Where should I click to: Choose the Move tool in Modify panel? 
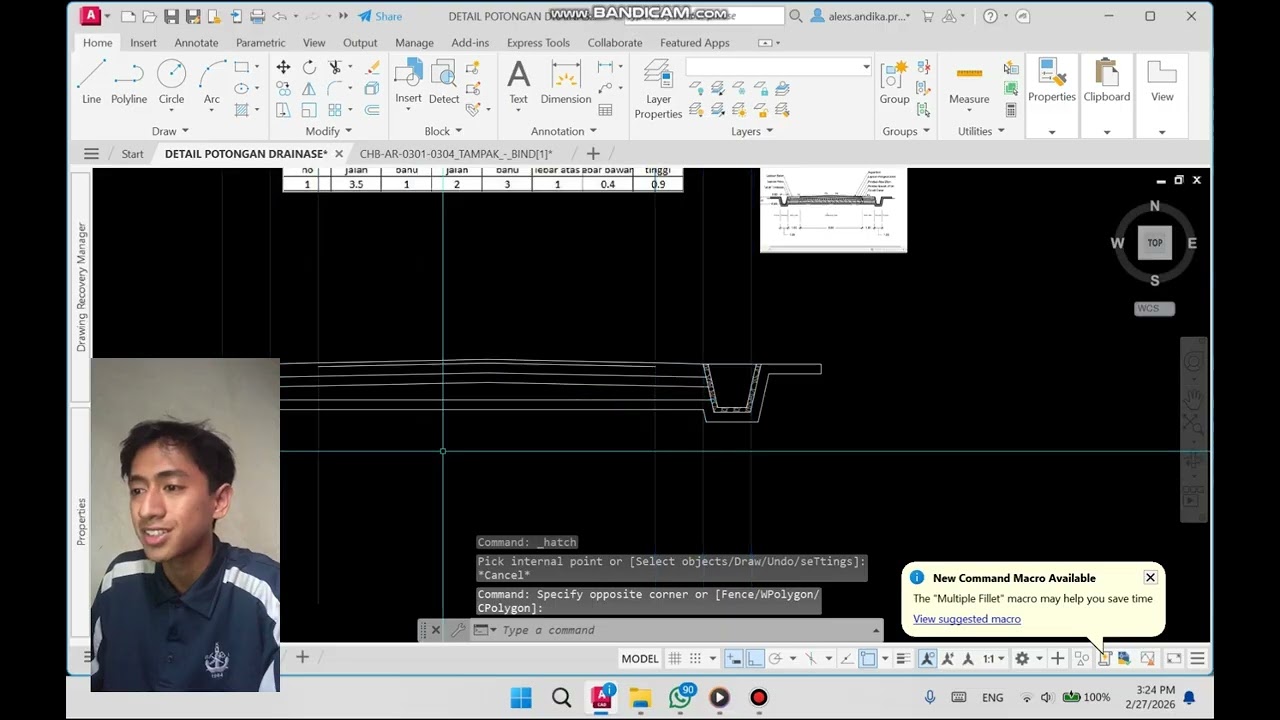(x=283, y=67)
